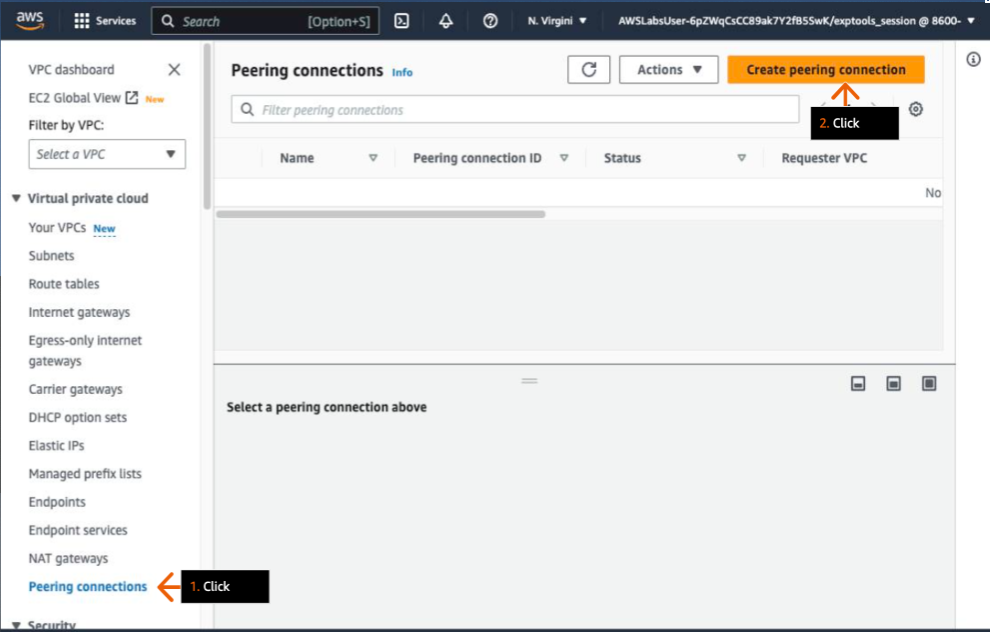Open the N. Virginia region dropdown

(557, 21)
